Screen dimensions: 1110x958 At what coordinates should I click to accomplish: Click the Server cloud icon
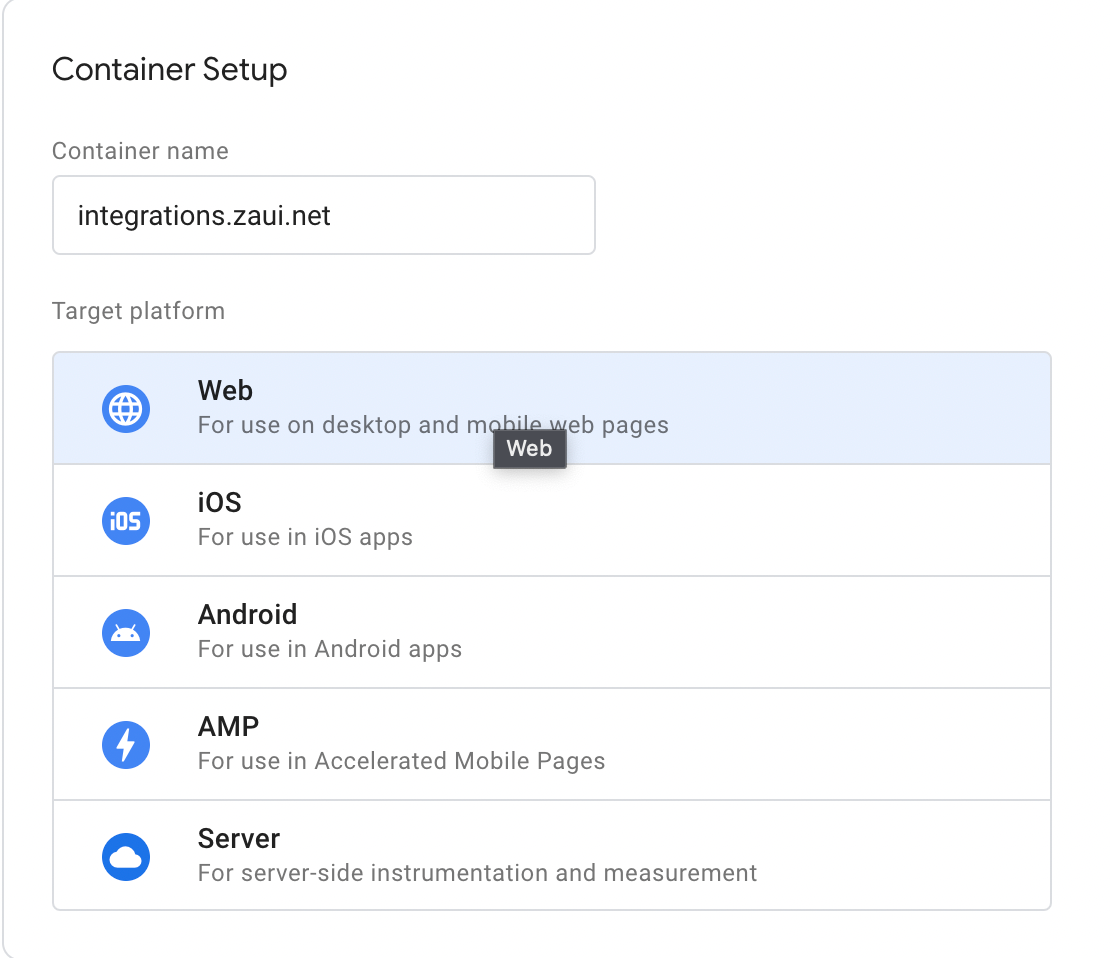pos(126,857)
